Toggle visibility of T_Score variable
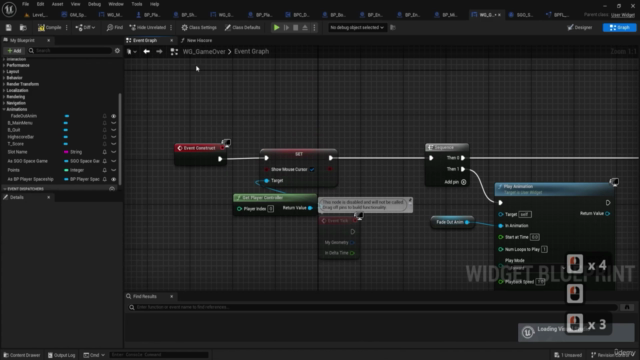640x360 pixels. pyautogui.click(x=113, y=144)
